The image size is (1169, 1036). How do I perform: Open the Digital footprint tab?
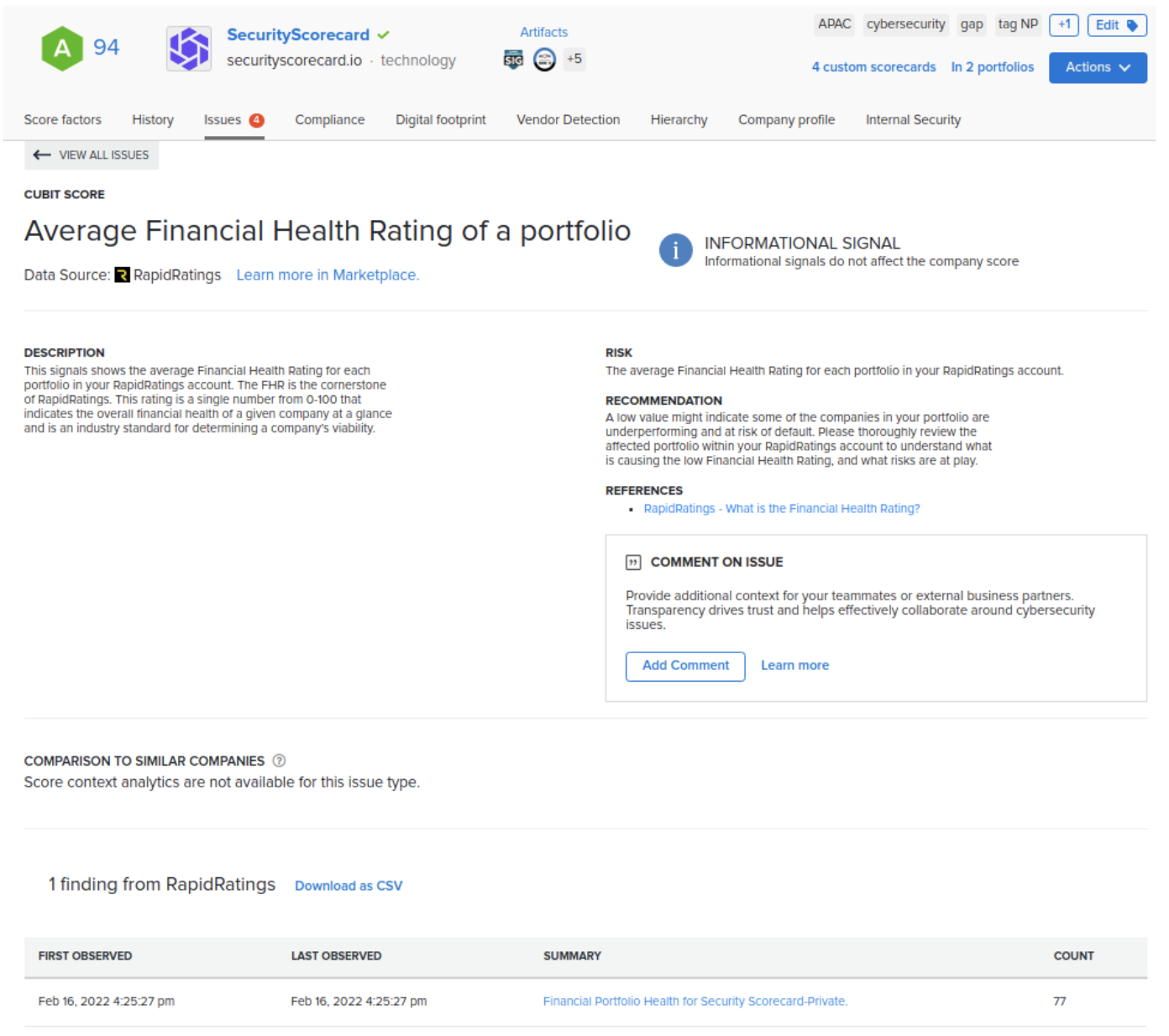[441, 120]
